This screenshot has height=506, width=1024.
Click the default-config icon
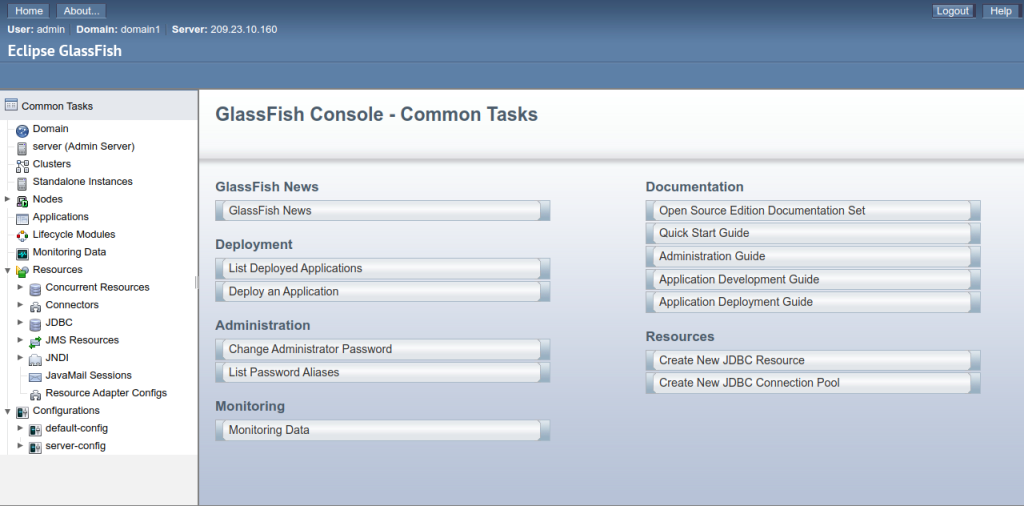tap(35, 430)
